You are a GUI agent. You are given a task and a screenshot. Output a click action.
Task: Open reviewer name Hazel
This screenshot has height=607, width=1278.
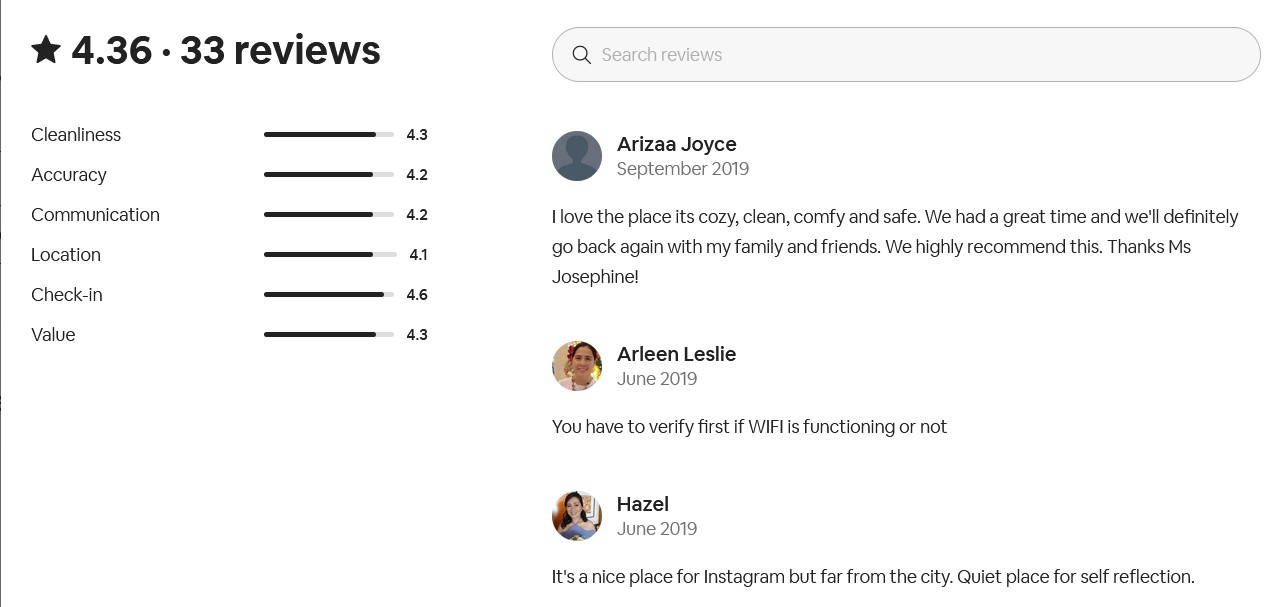click(642, 504)
